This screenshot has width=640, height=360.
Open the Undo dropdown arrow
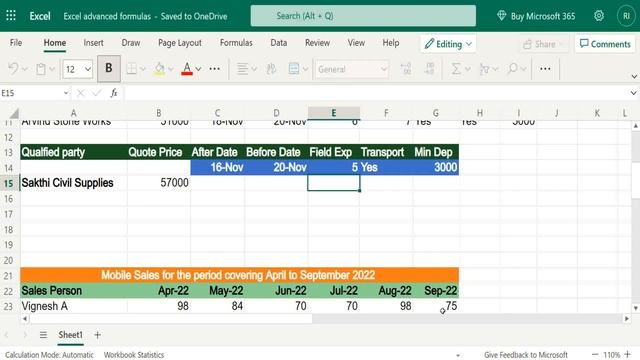click(24, 69)
